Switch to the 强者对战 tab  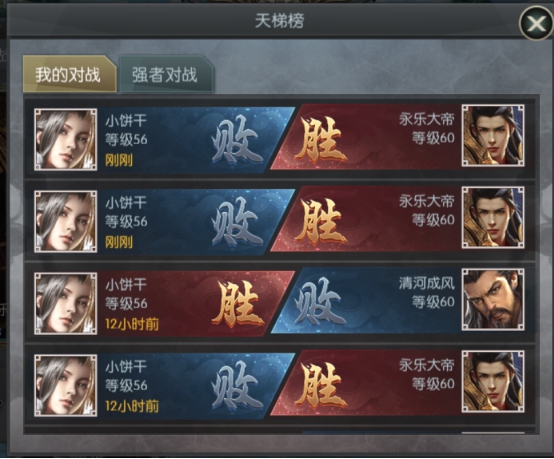click(x=165, y=74)
